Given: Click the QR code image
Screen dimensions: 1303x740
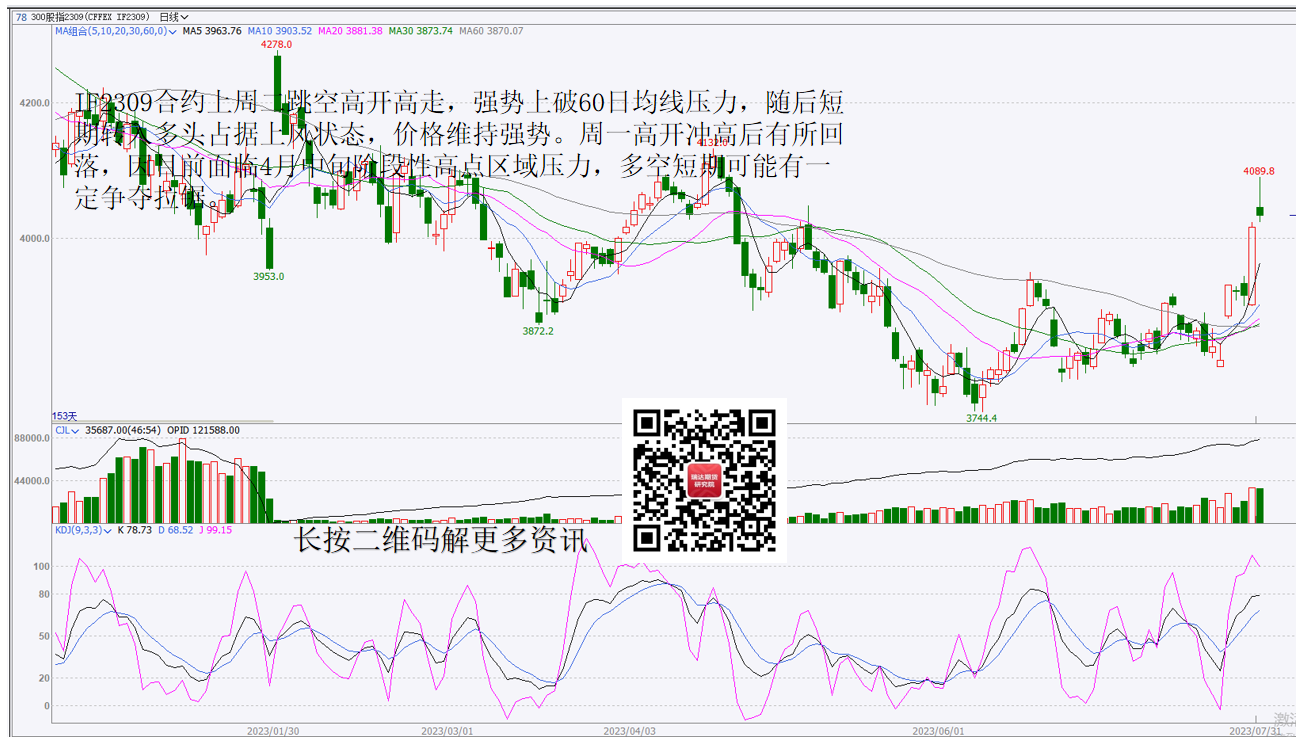Looking at the screenshot, I should (x=704, y=480).
